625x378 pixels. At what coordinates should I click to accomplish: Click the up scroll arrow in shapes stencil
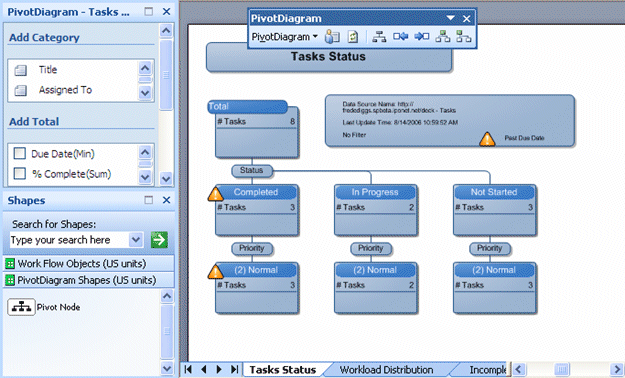click(167, 296)
